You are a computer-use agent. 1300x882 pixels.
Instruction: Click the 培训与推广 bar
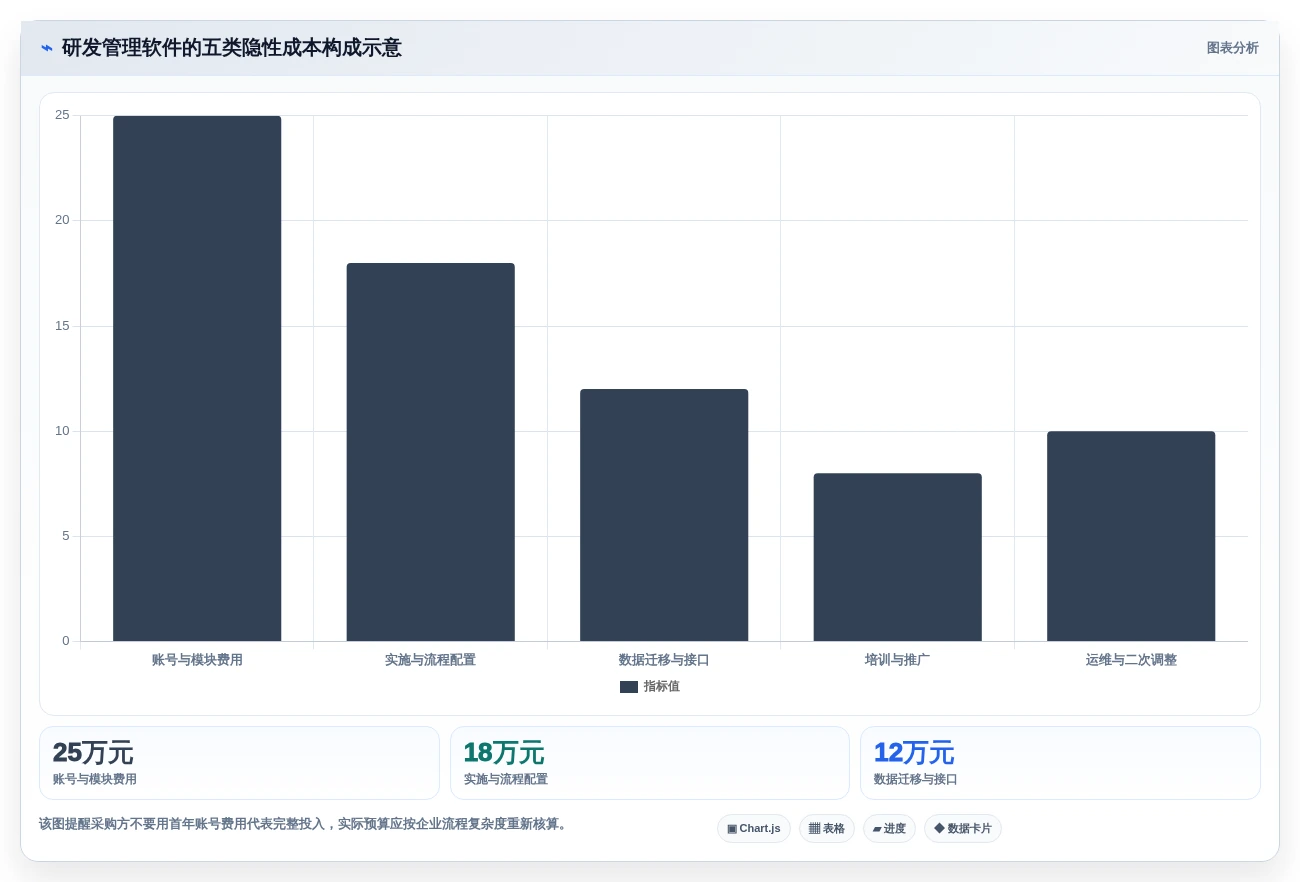point(897,557)
